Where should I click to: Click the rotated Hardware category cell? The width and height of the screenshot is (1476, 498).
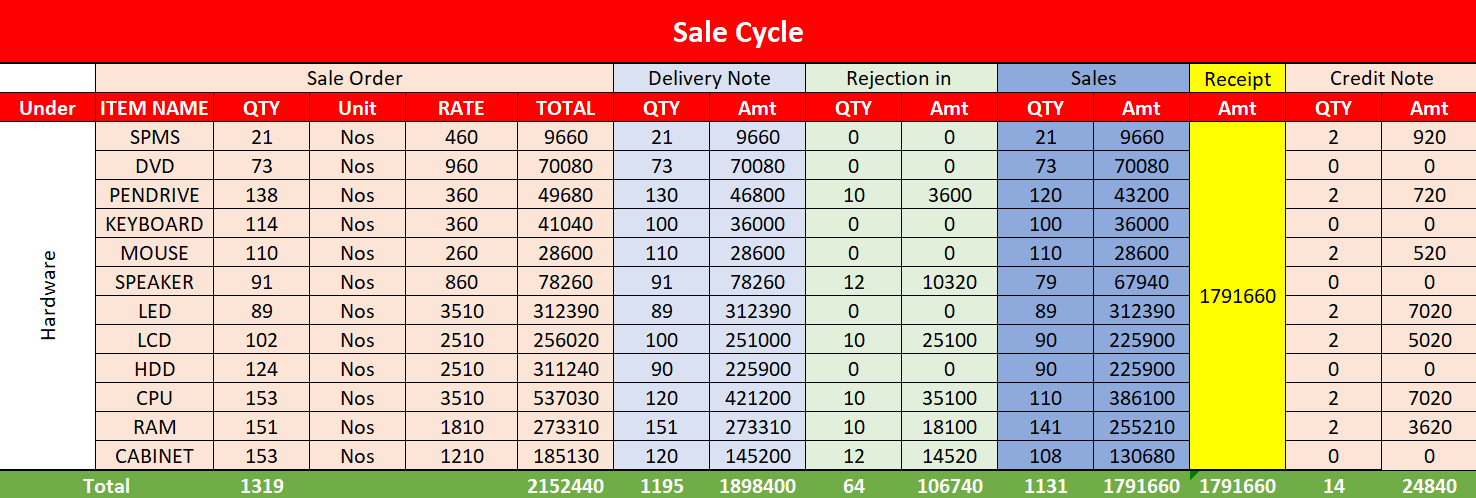(48, 297)
